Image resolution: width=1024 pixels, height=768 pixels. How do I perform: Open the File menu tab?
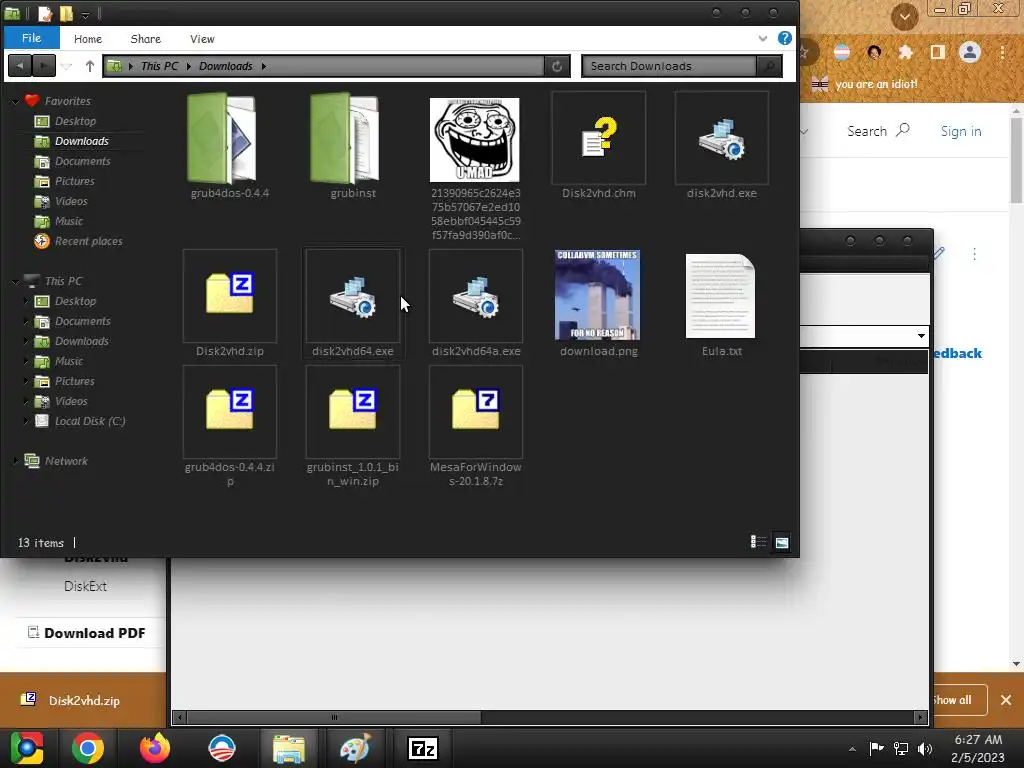[31, 38]
